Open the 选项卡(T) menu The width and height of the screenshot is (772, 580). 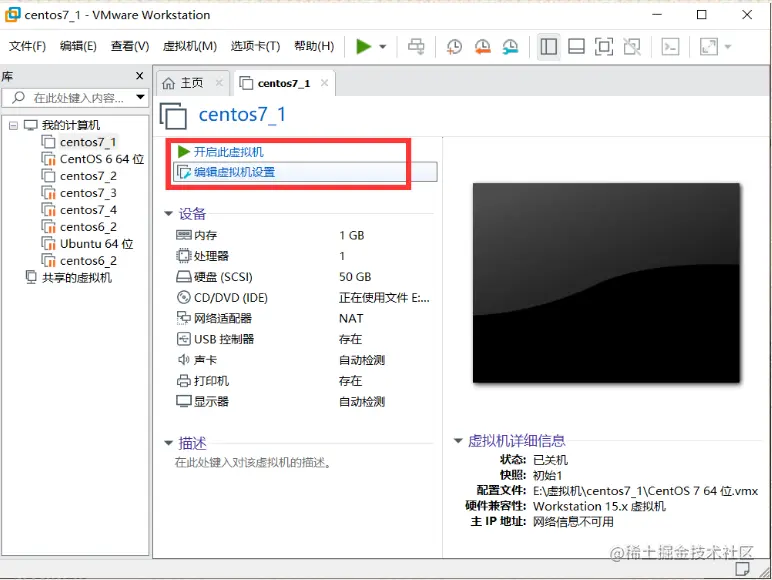pos(255,46)
